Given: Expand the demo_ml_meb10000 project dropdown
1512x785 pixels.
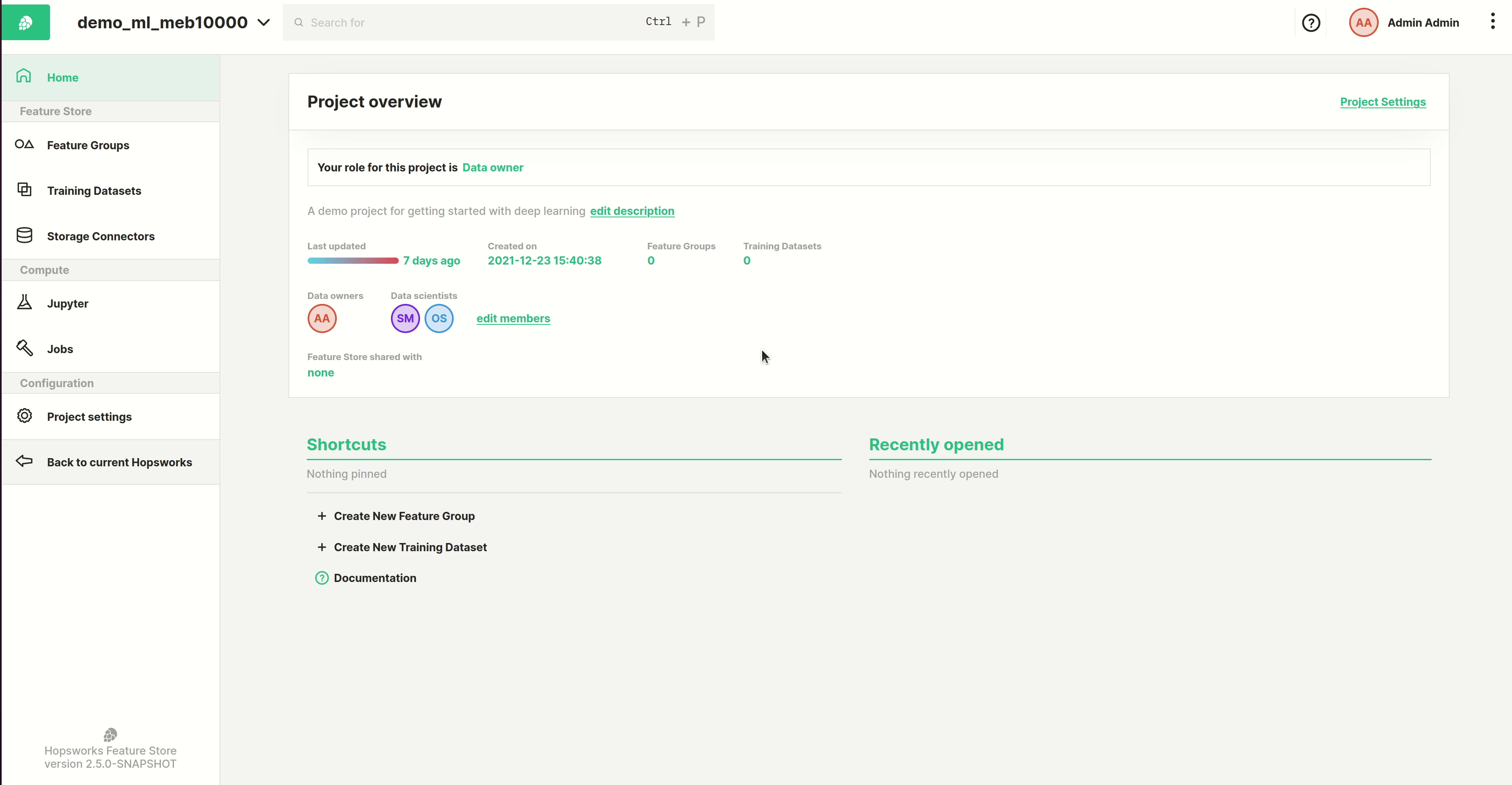Looking at the screenshot, I should pyautogui.click(x=263, y=23).
